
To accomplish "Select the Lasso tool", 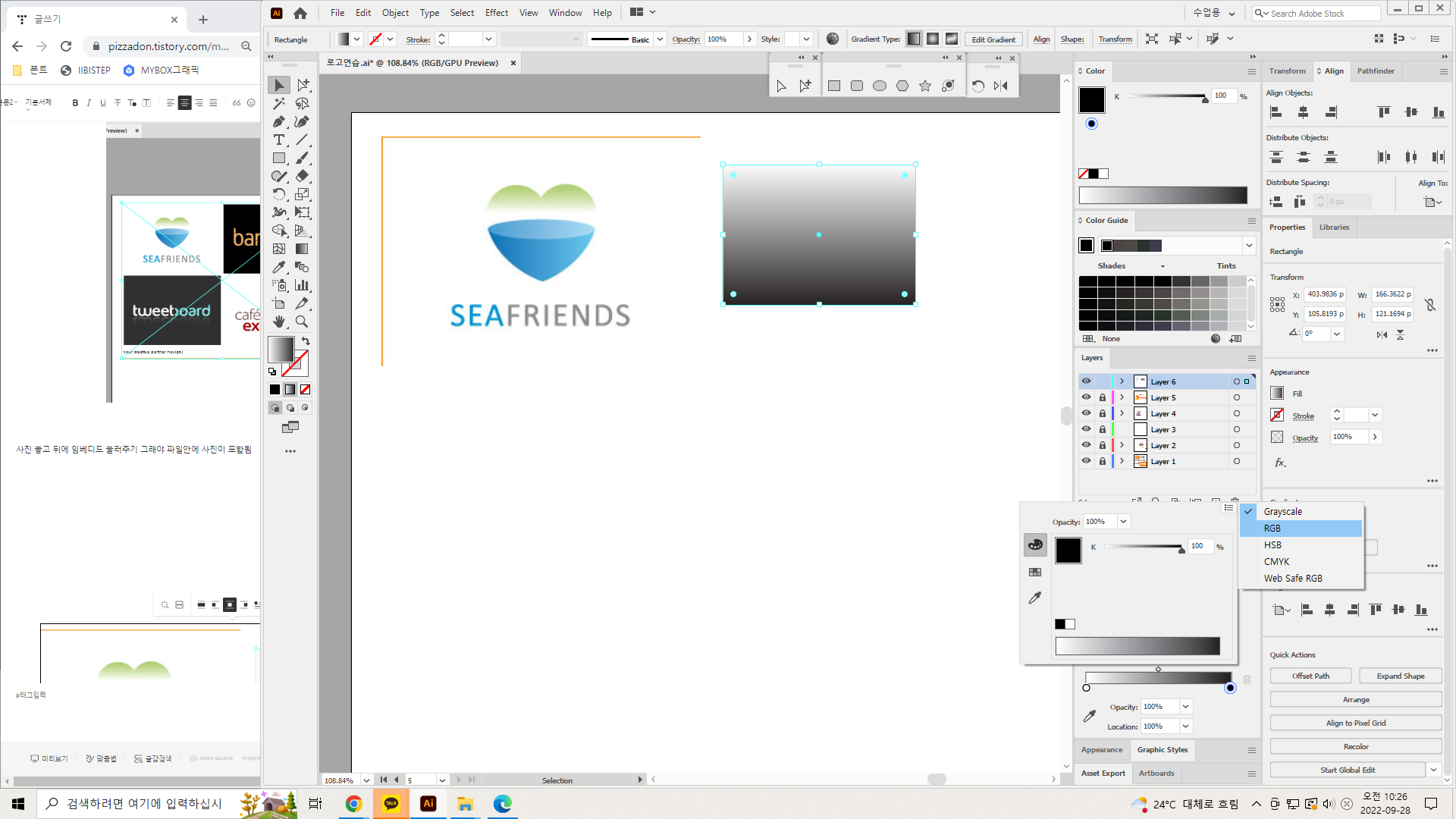I will click(302, 103).
